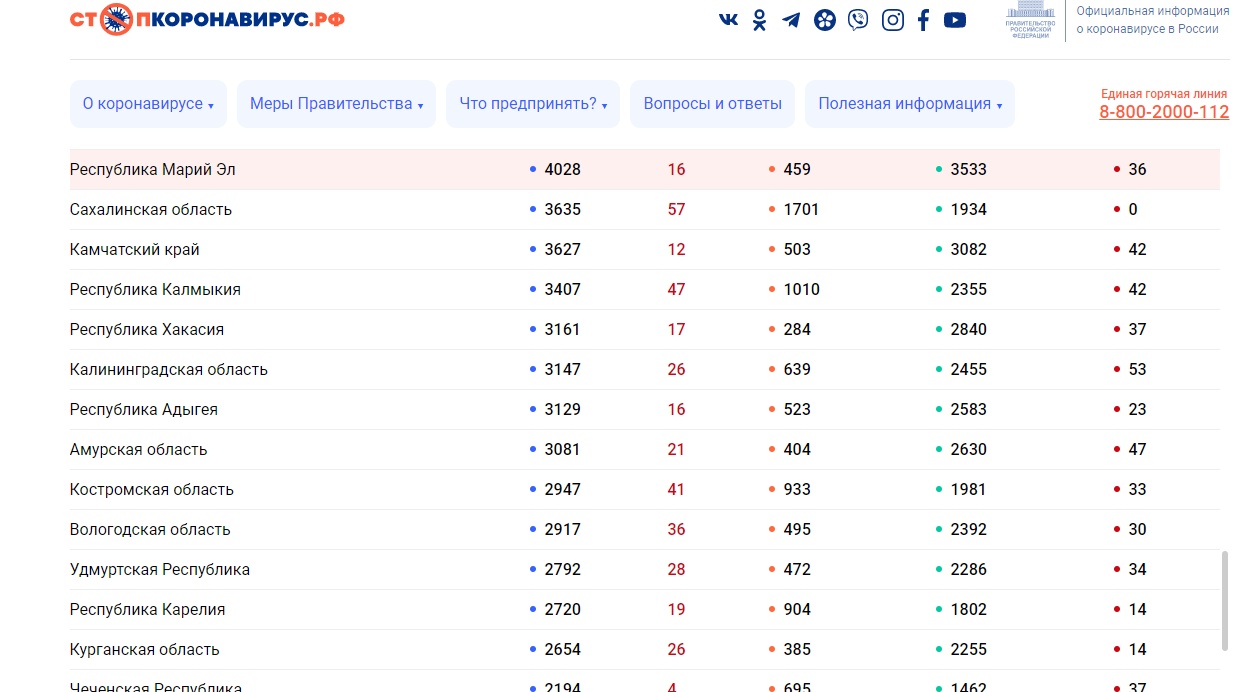Click the Стопкоронавирус.рф site logo
Screen dimensions: 1245x692
coord(207,19)
